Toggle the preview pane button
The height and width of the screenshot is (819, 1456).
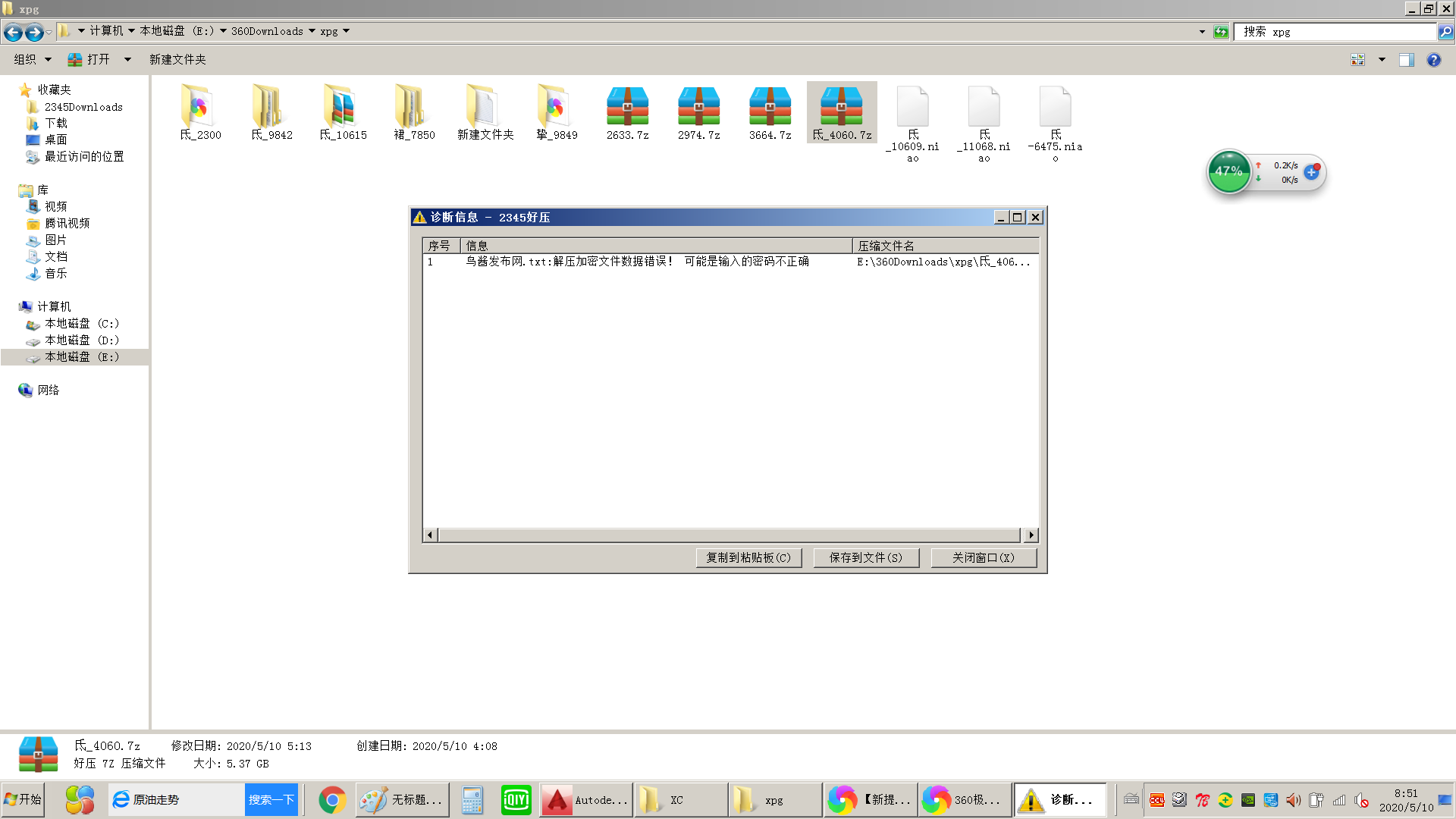pos(1407,60)
